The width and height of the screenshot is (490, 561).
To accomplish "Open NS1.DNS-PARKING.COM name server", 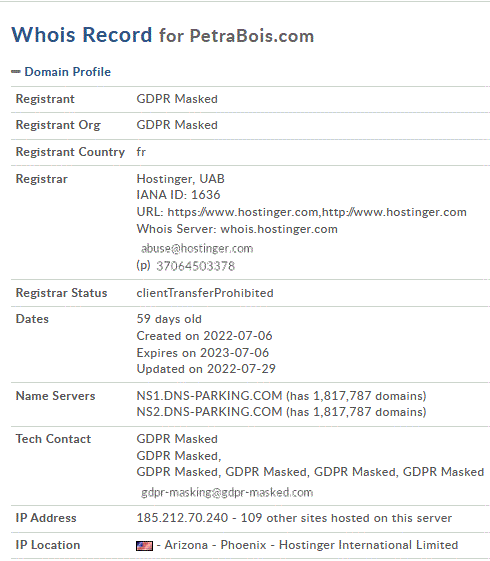I will click(210, 396).
